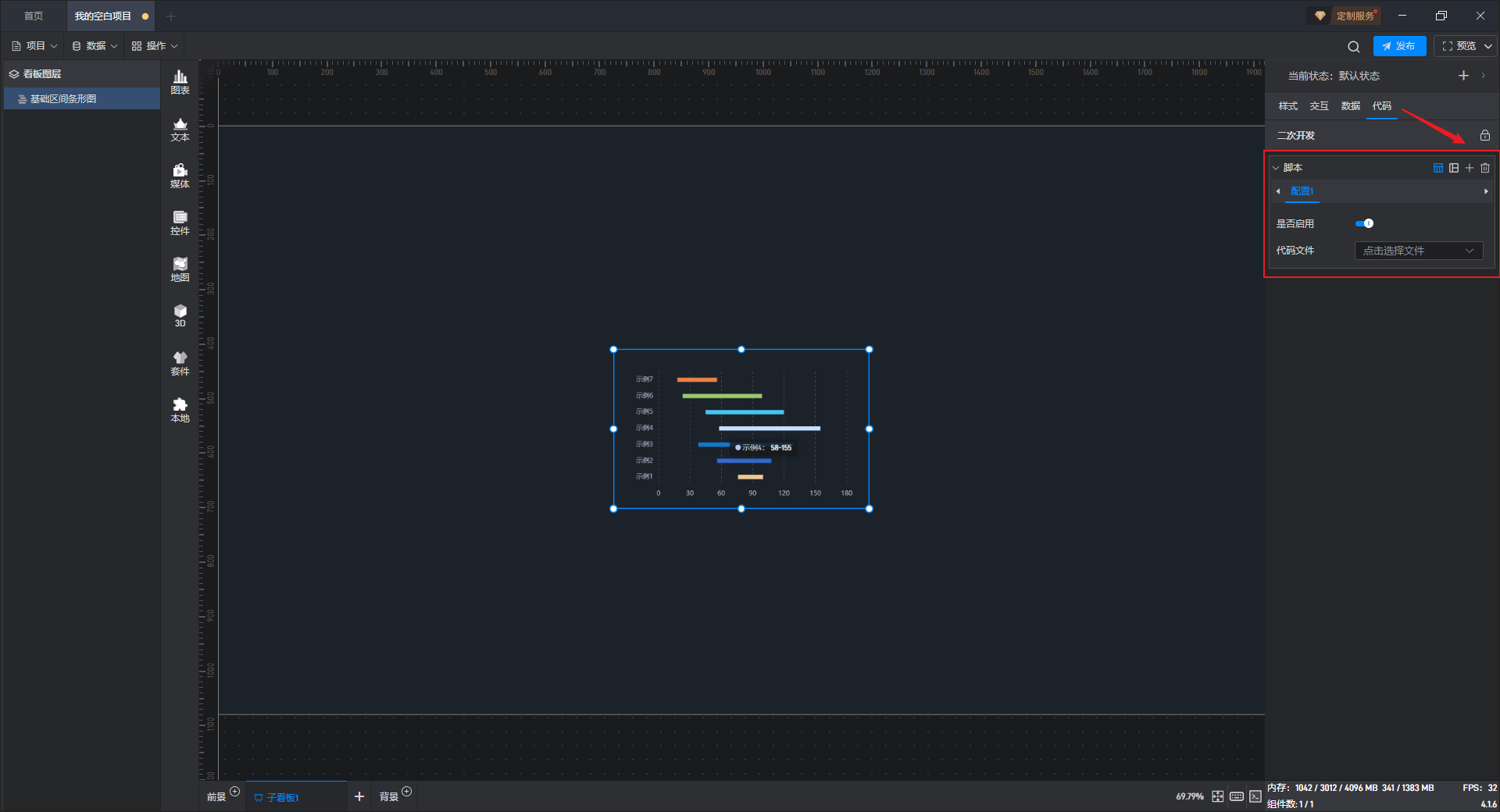
Task: Click the 发布 publish button
Action: 1399,46
